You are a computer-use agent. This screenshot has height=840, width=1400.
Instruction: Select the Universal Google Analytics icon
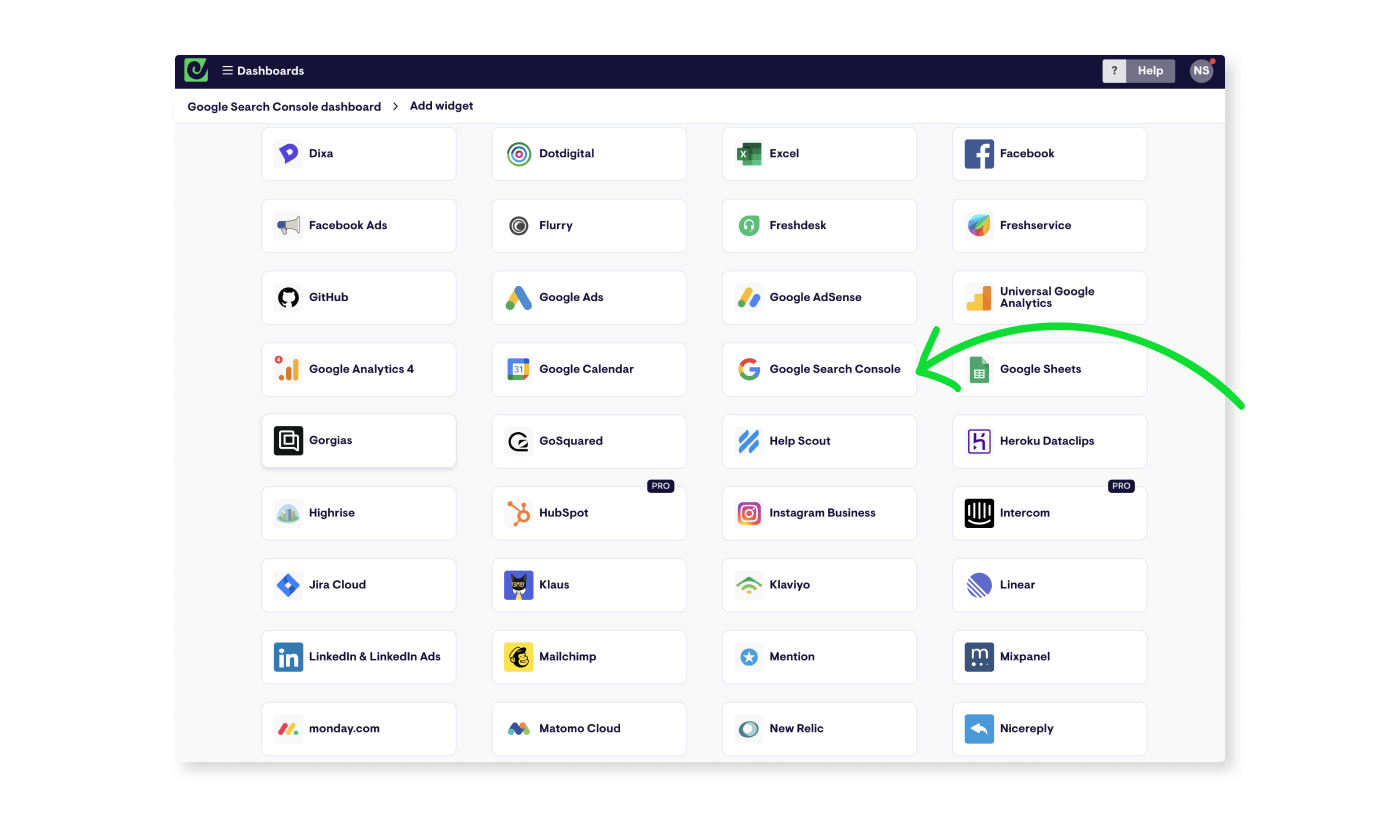pos(979,298)
